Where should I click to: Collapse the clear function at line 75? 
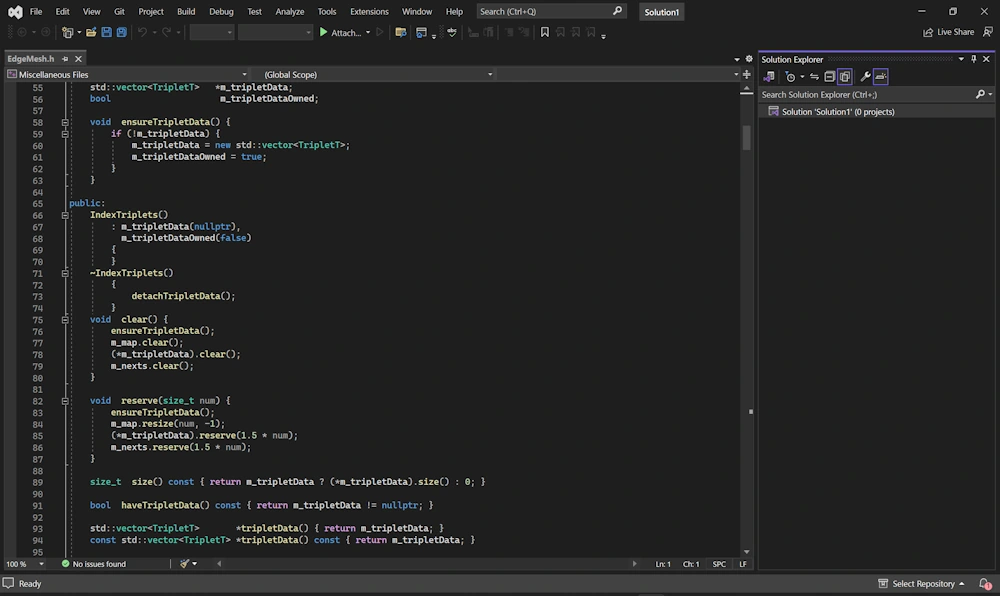pyautogui.click(x=65, y=319)
